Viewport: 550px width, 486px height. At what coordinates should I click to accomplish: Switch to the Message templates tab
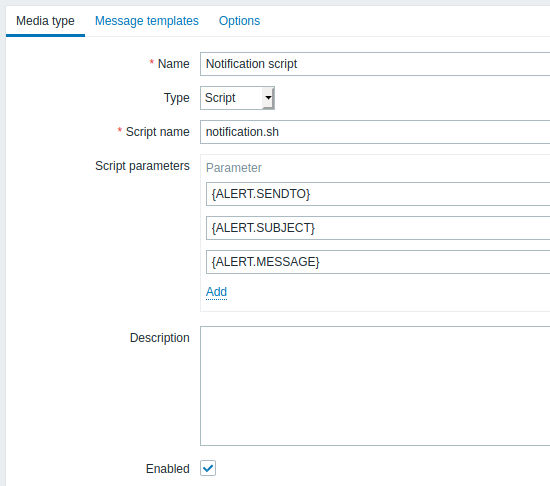click(x=147, y=21)
